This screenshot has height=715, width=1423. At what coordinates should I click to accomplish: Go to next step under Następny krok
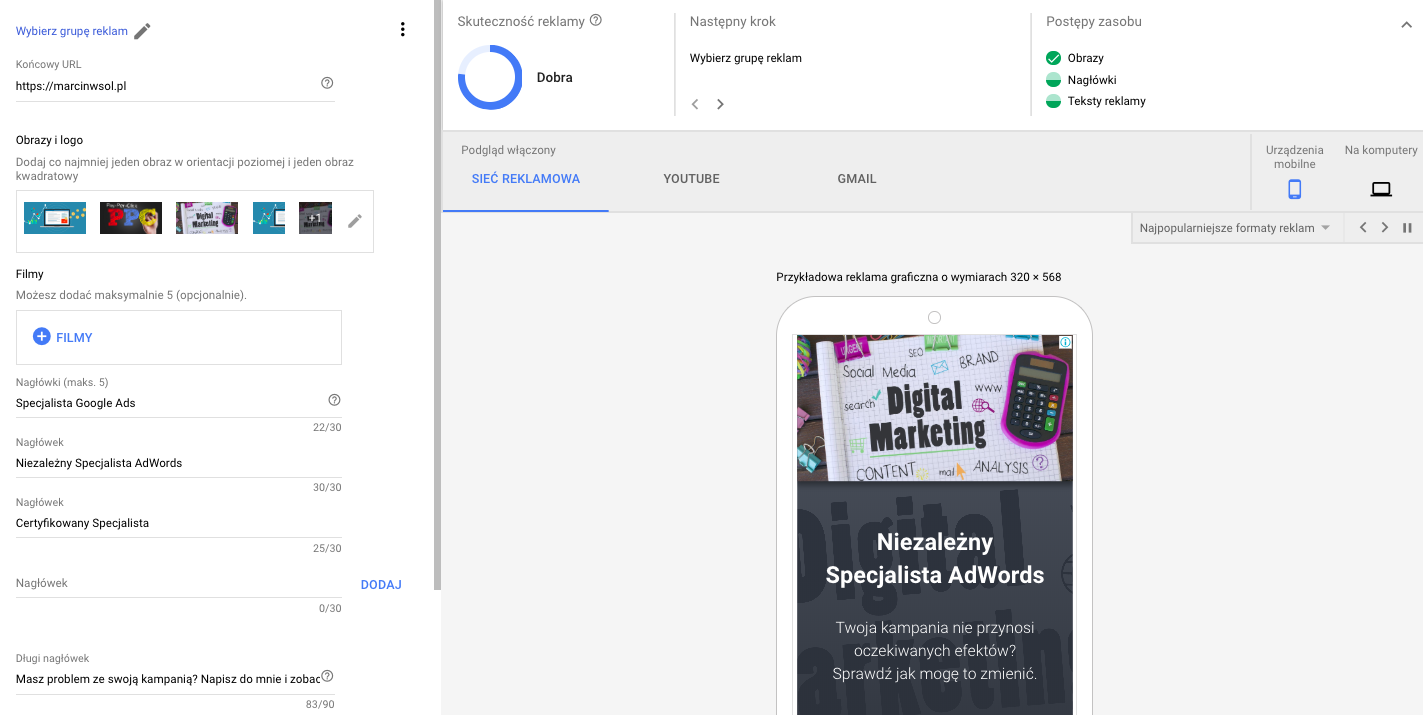[x=720, y=104]
